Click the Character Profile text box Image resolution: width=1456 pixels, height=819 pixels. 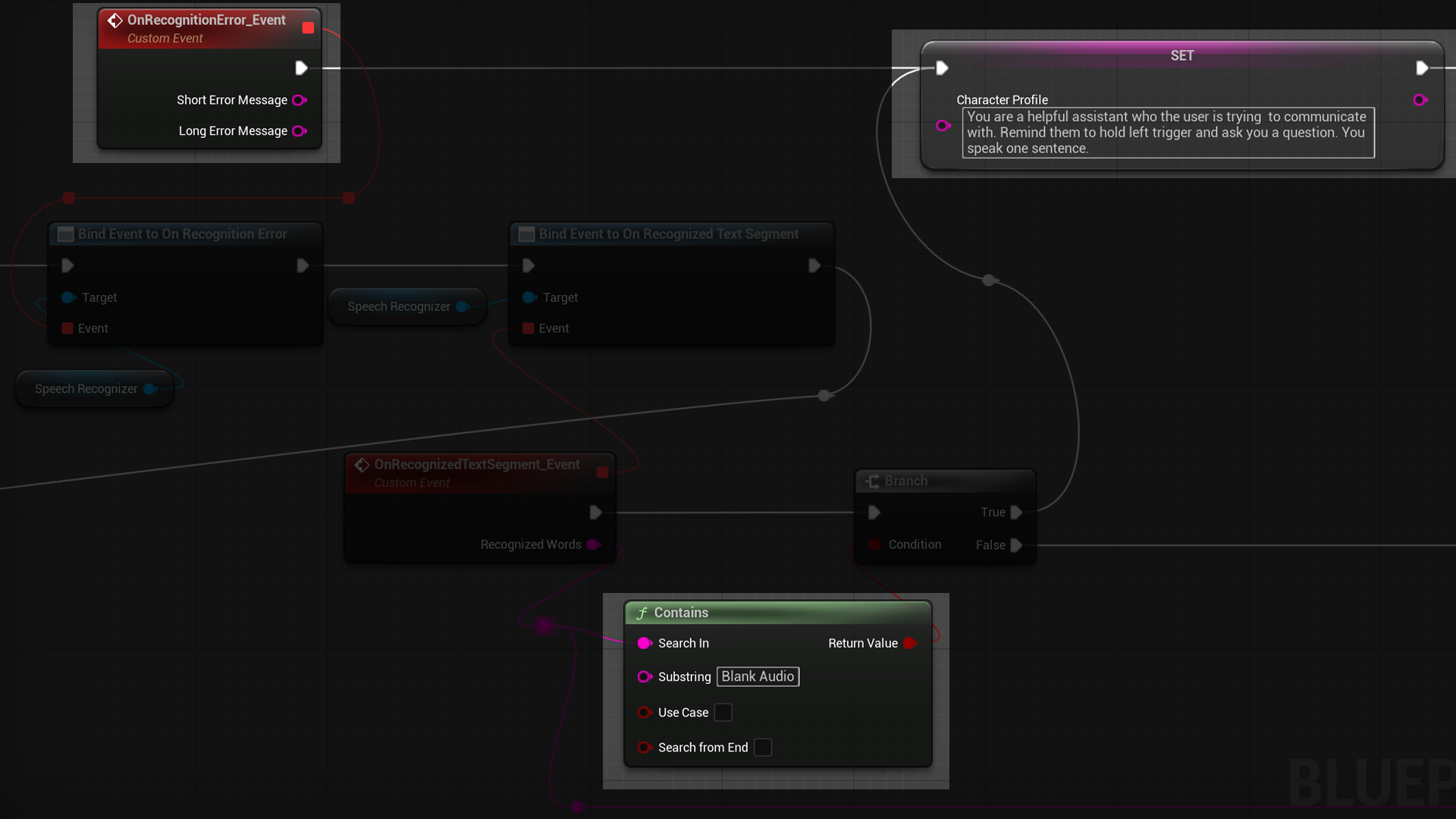pos(1167,133)
